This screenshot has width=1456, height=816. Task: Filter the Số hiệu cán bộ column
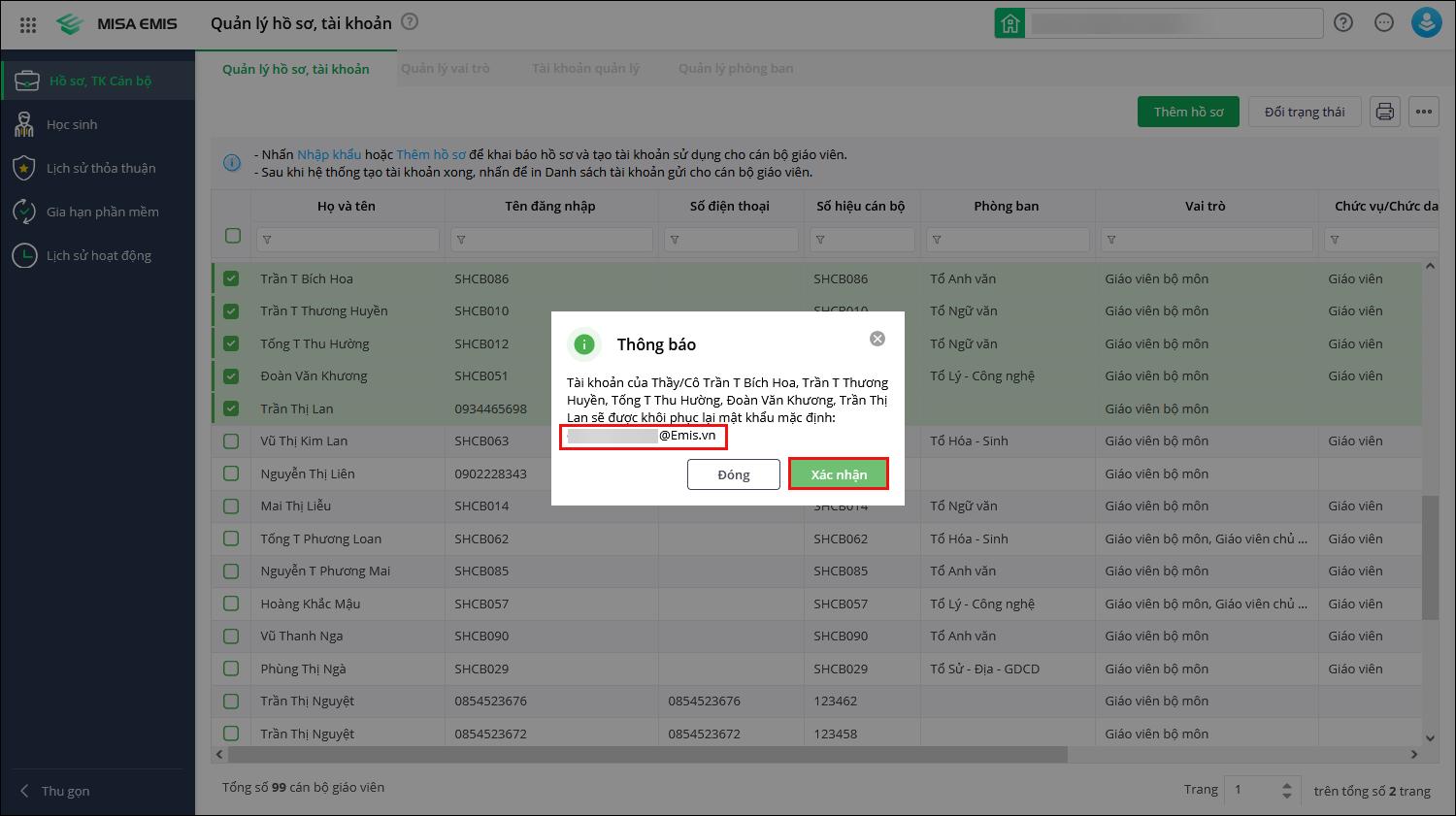click(x=862, y=240)
